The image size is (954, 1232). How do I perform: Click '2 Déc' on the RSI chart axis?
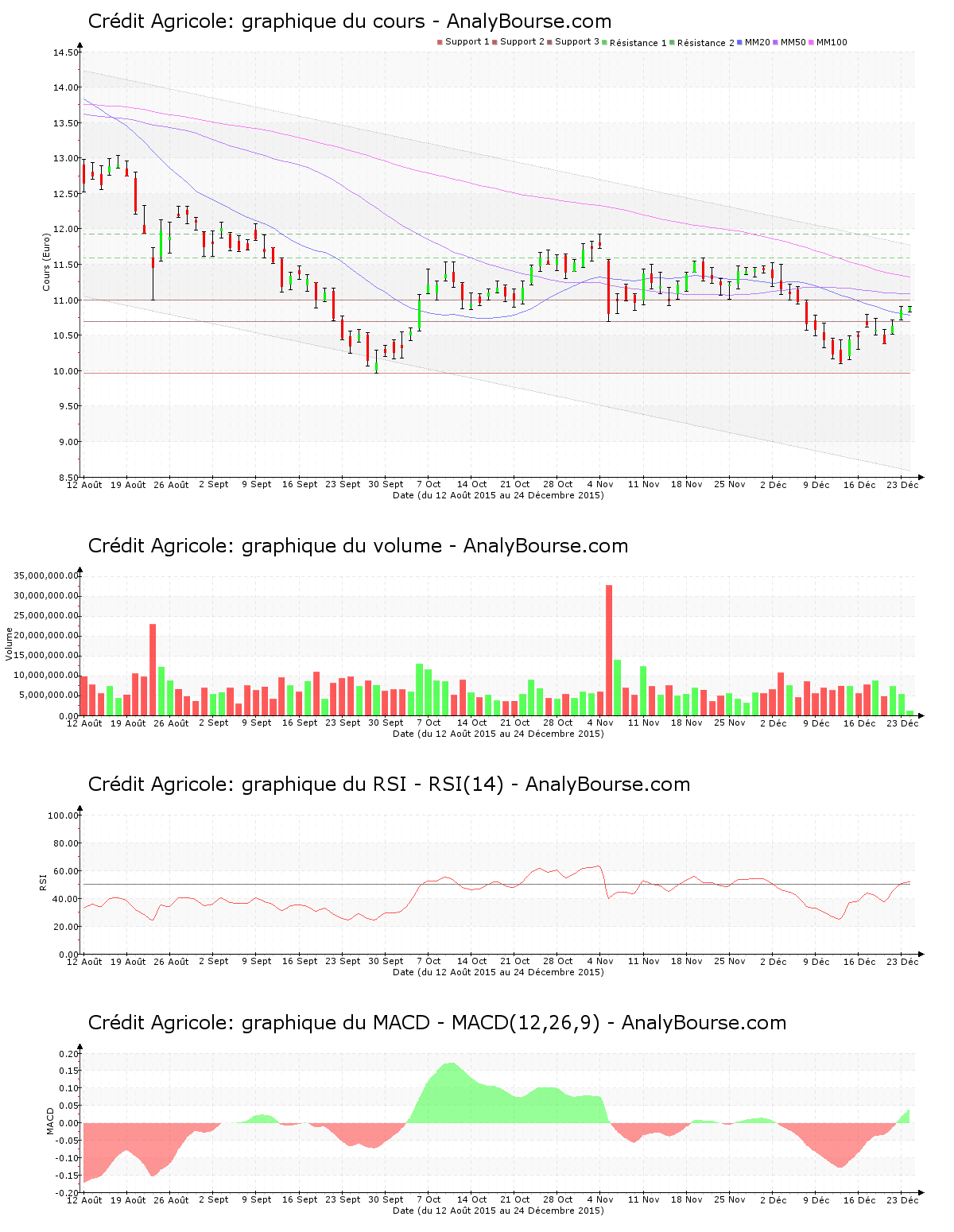coord(774,962)
